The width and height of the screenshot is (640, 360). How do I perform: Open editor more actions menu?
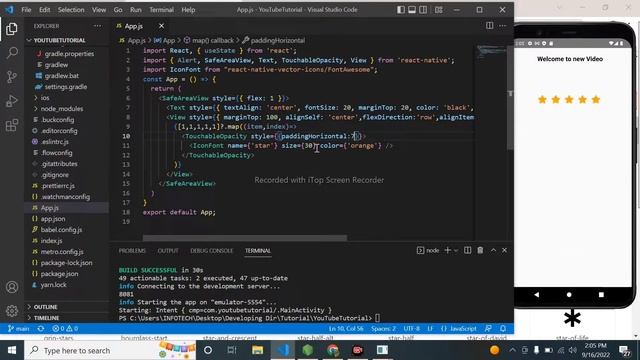(x=502, y=26)
